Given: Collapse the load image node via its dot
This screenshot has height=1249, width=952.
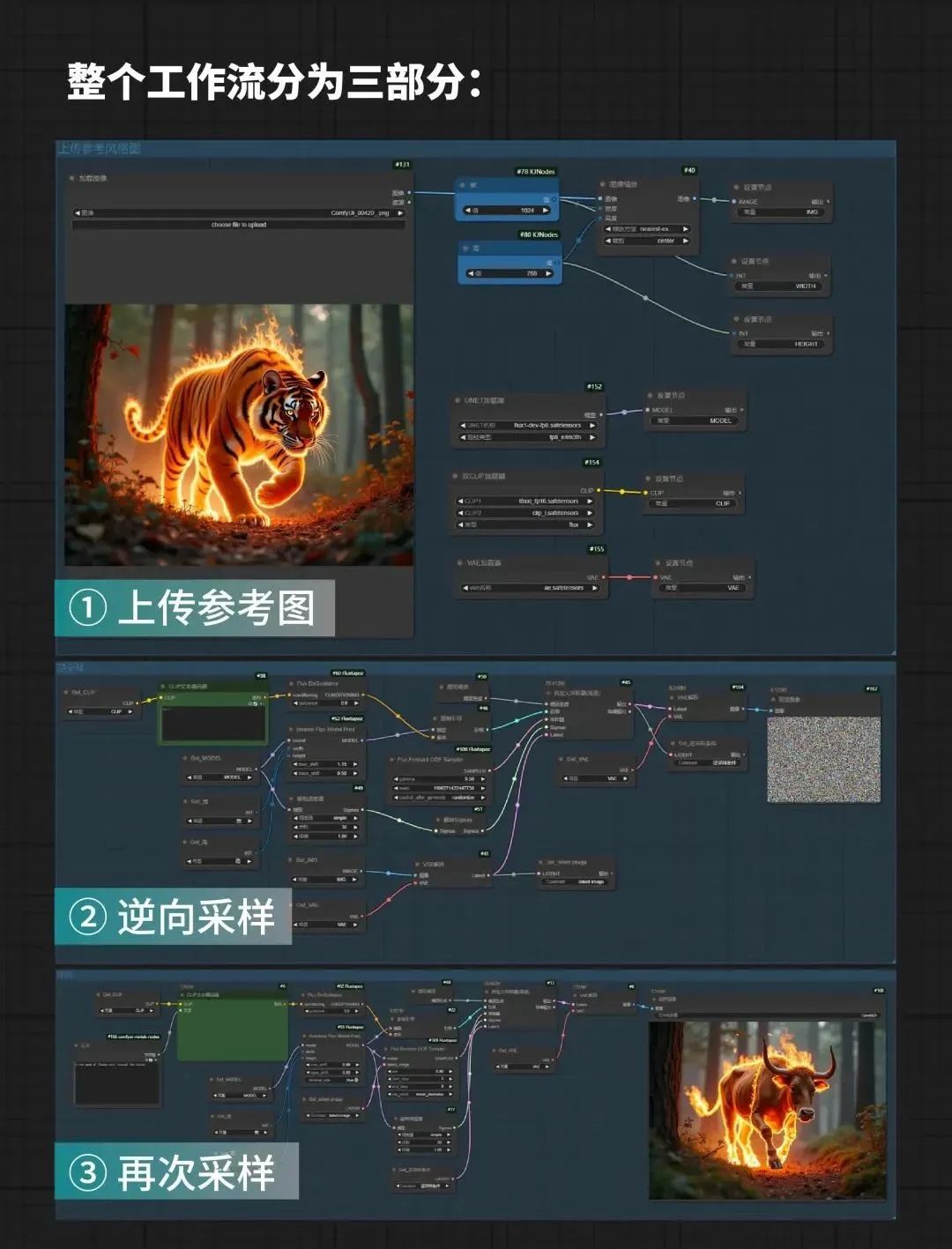Looking at the screenshot, I should coord(72,178).
